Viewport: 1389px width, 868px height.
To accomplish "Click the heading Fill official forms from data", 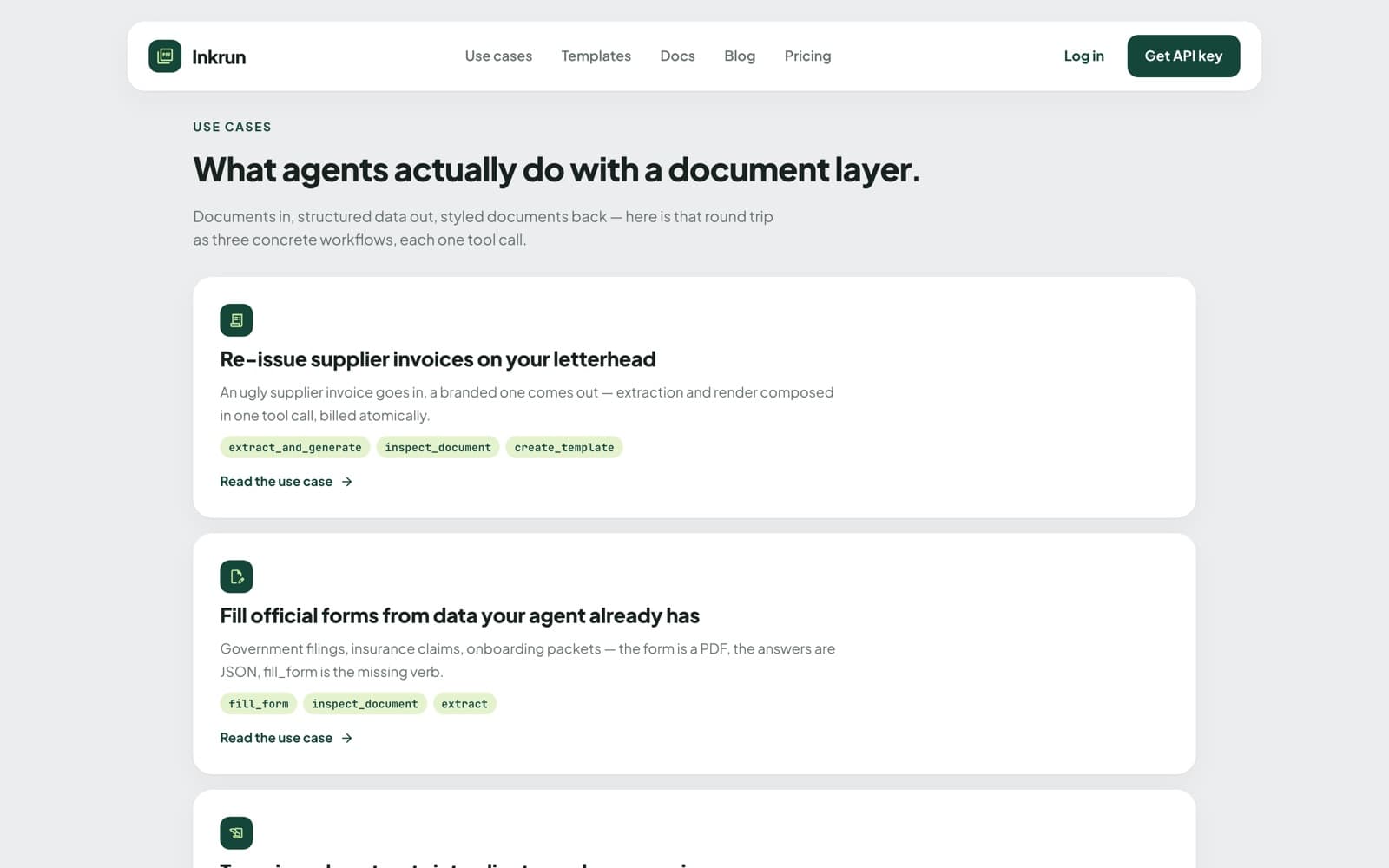I will [459, 615].
